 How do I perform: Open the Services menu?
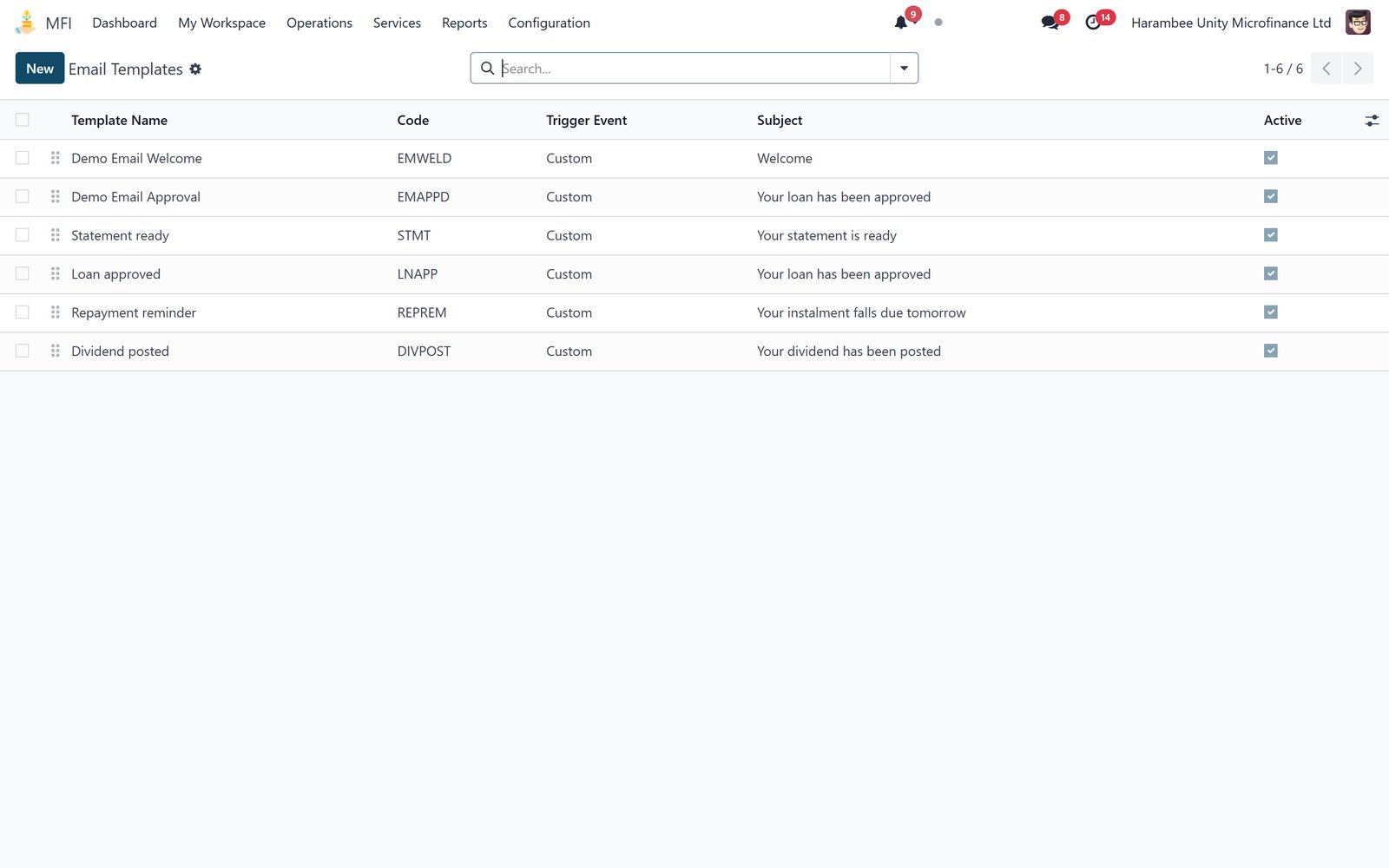click(x=397, y=23)
